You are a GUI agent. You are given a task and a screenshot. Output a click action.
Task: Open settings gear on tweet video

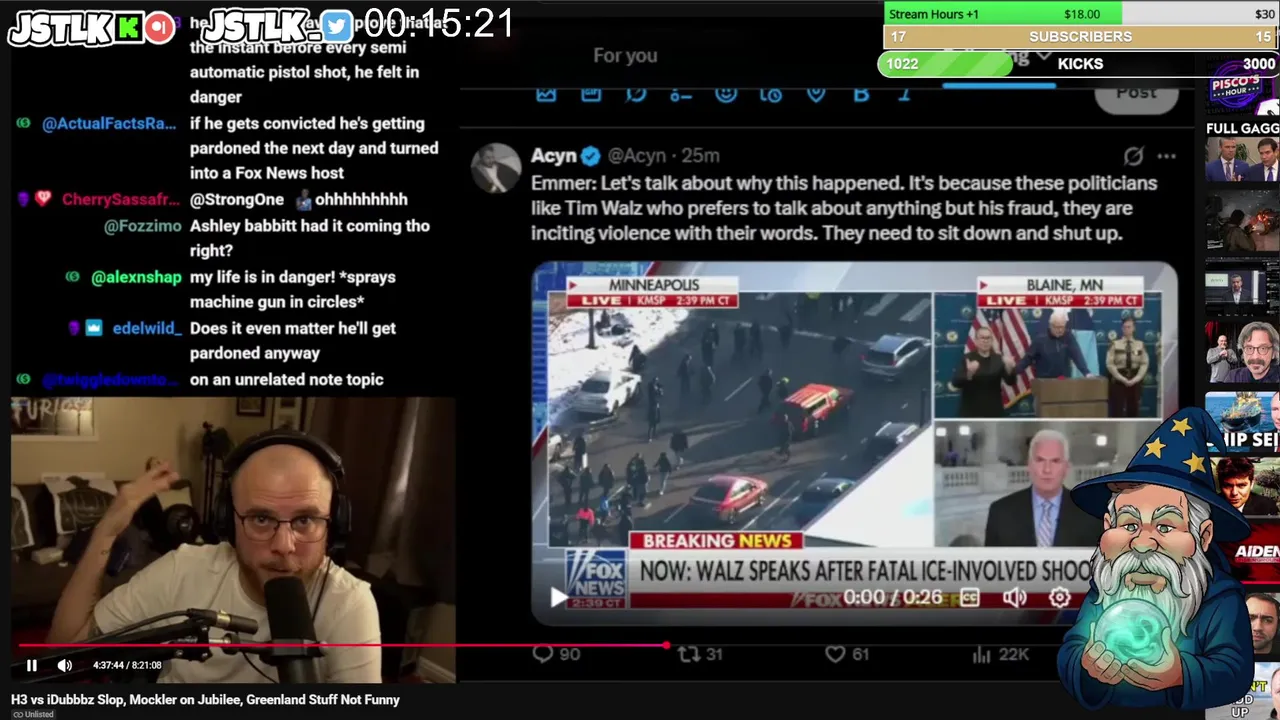(1060, 597)
